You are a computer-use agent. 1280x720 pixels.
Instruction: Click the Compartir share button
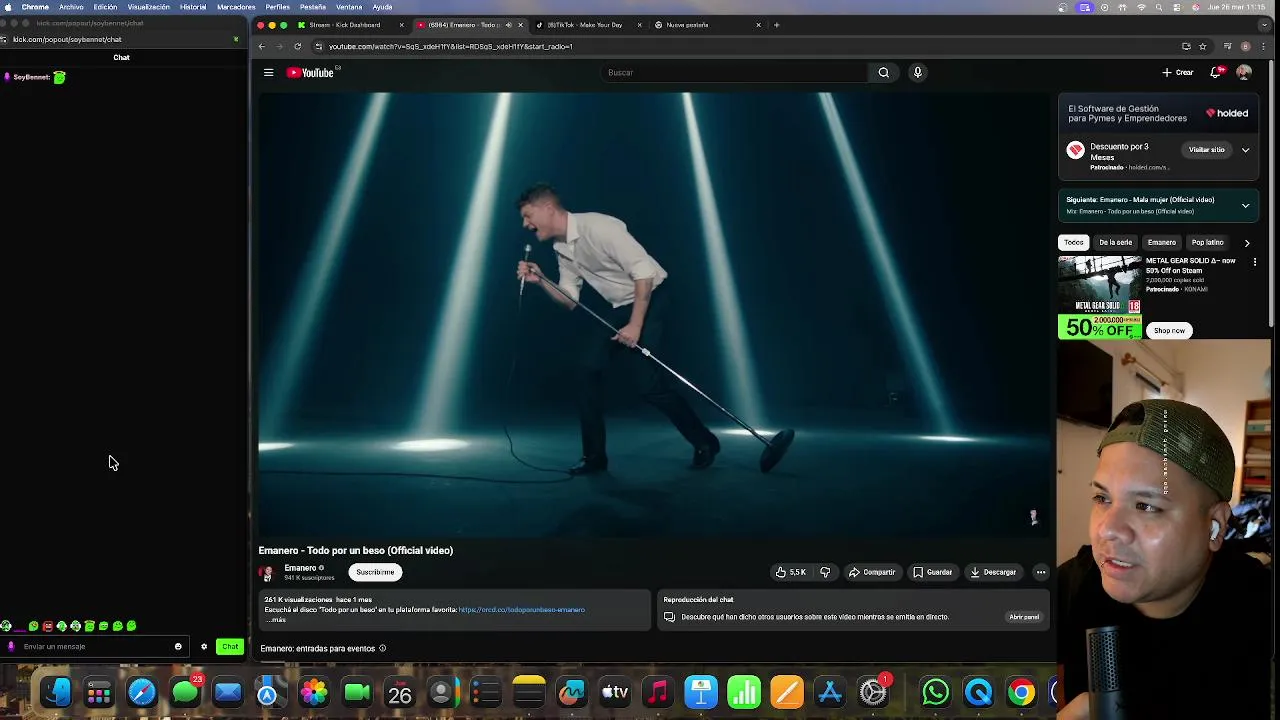click(x=872, y=572)
